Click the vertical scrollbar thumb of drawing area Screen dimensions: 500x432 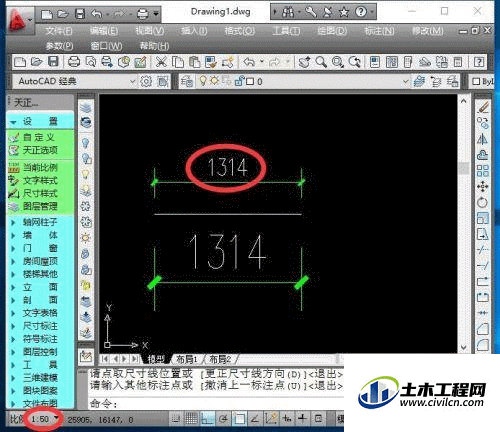[464, 168]
